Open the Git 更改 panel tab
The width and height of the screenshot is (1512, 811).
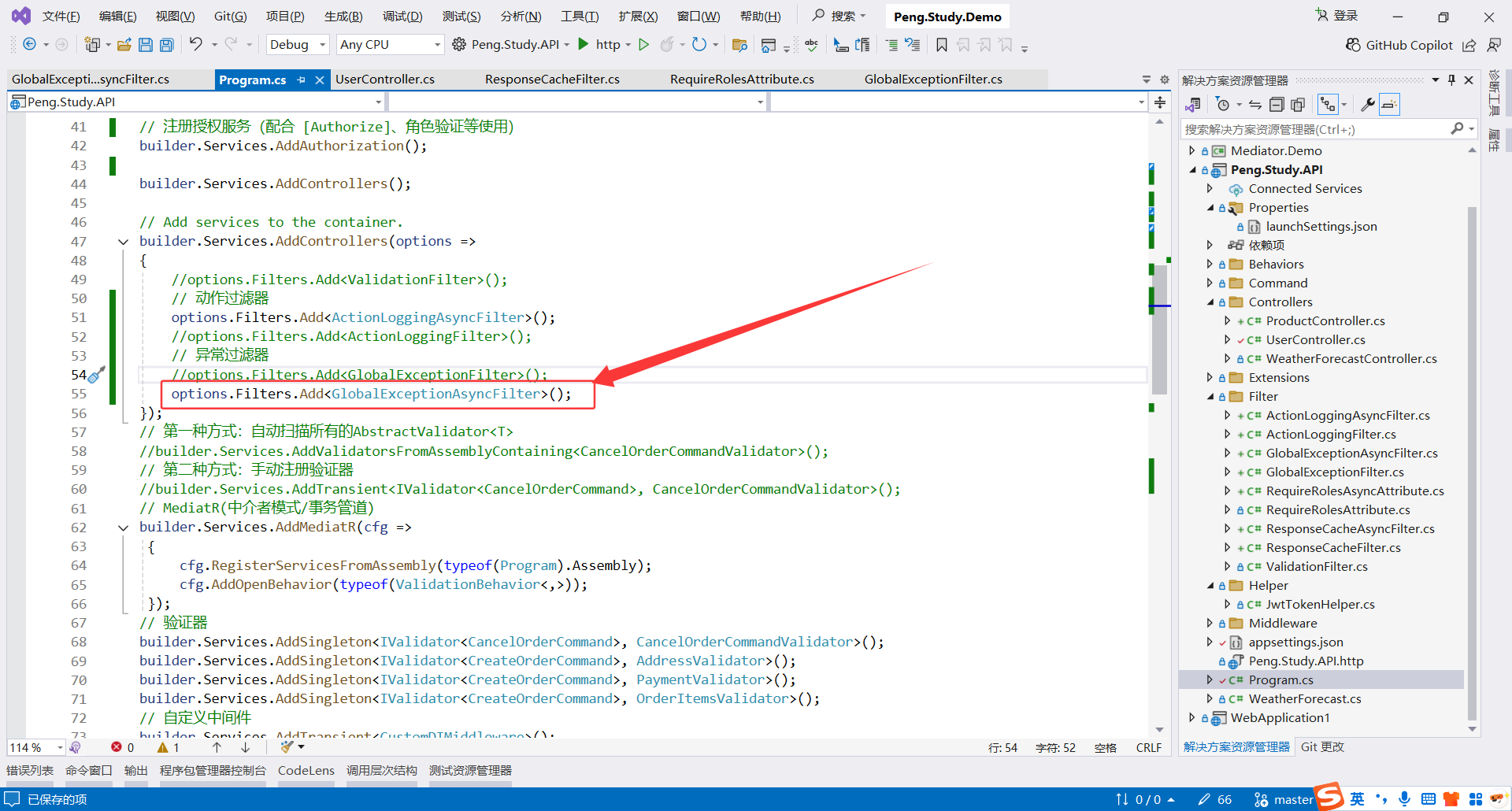1322,747
